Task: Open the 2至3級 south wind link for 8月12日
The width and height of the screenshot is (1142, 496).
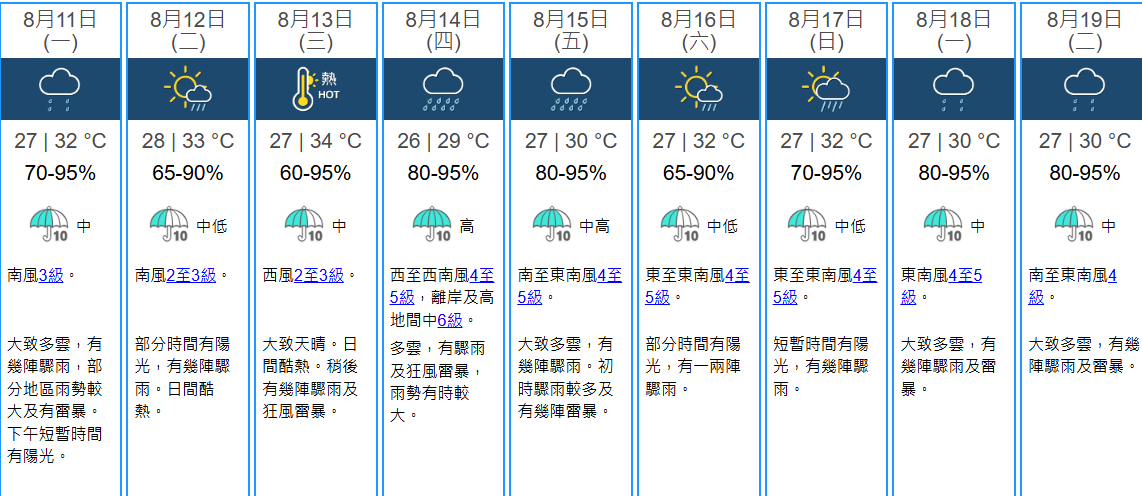Action: [192, 275]
